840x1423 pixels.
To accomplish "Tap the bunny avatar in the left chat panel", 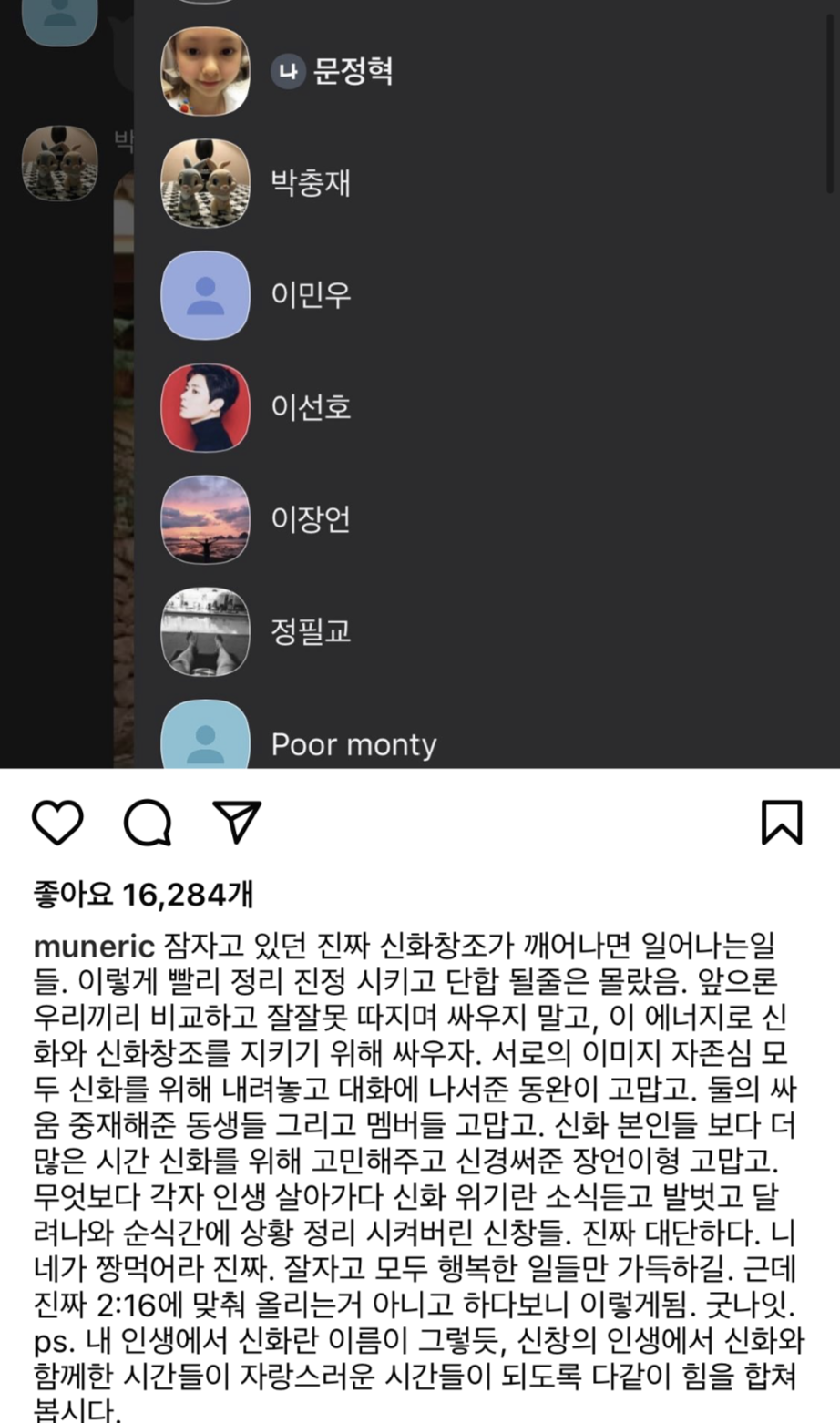I will (x=60, y=163).
